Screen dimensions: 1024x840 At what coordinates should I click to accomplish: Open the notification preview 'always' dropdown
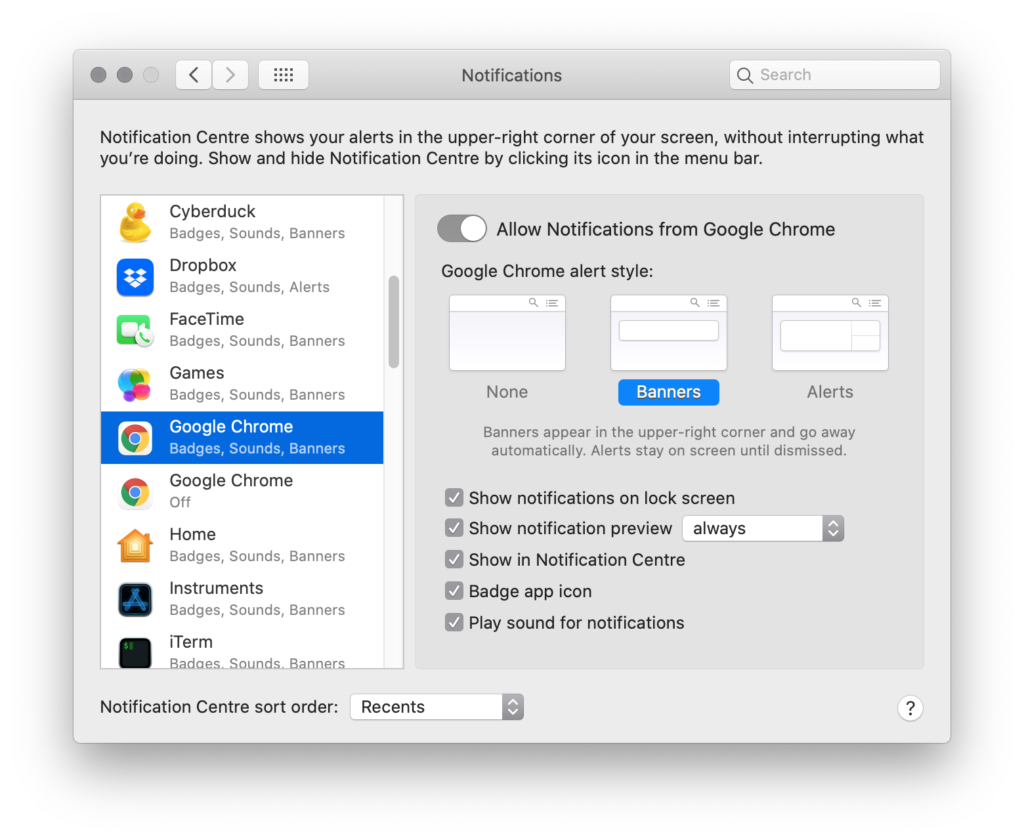point(763,528)
